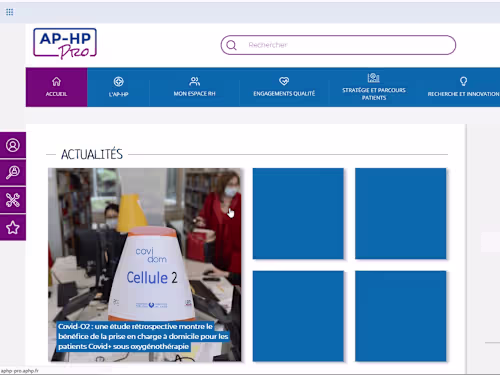Focus the Rechercher search field

point(338,45)
